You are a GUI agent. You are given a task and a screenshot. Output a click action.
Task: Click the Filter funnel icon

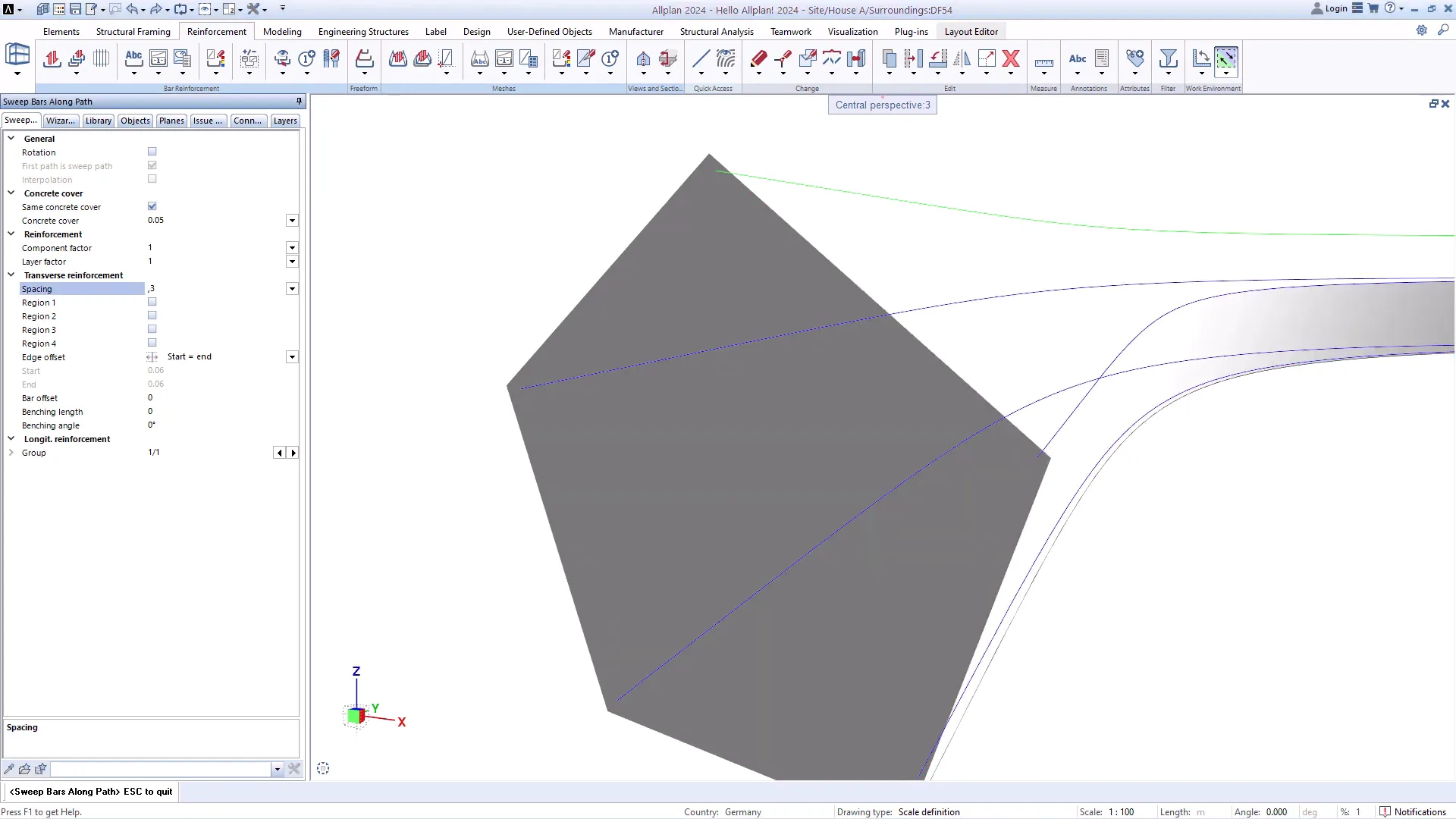pos(1168,58)
